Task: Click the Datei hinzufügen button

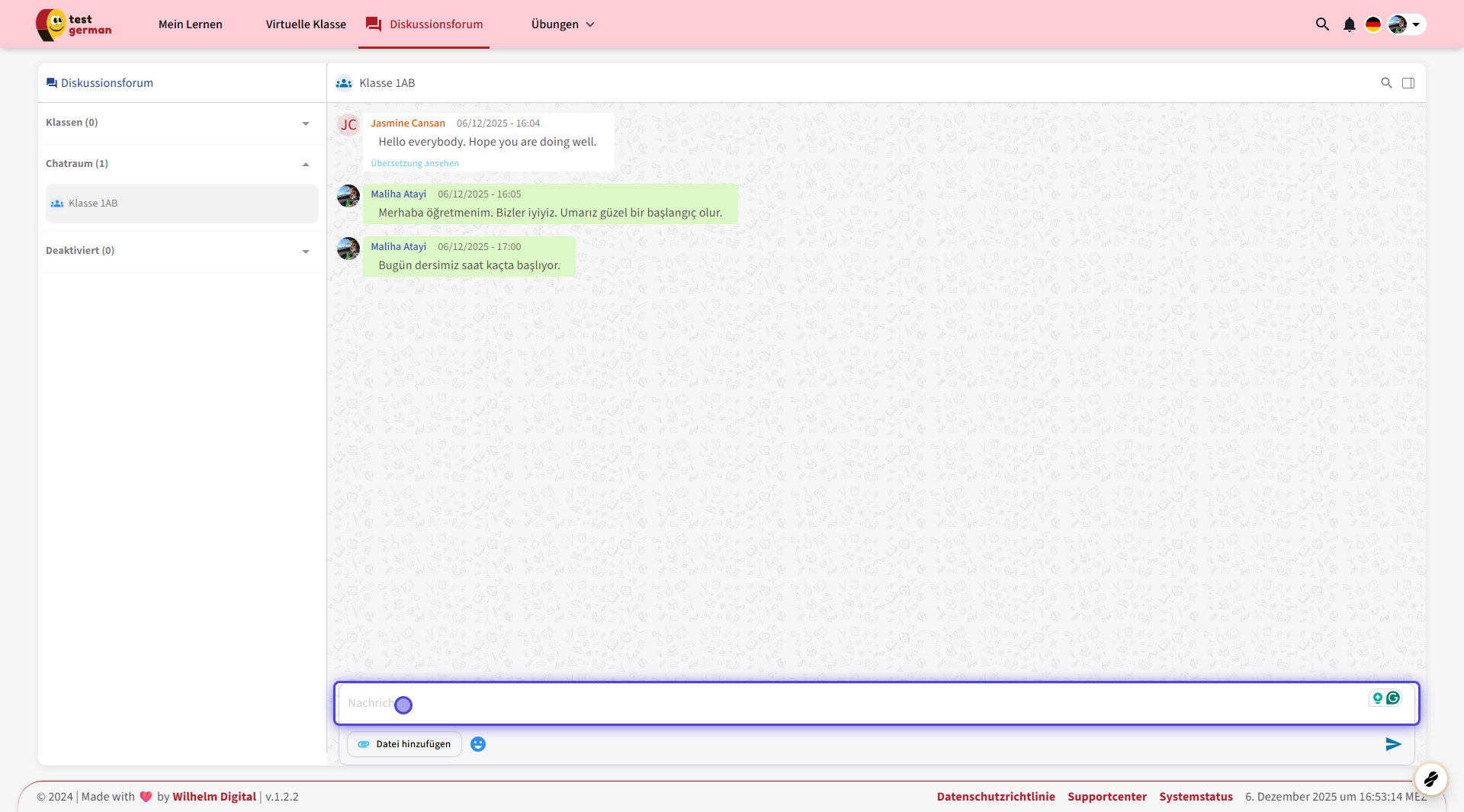Action: click(405, 744)
